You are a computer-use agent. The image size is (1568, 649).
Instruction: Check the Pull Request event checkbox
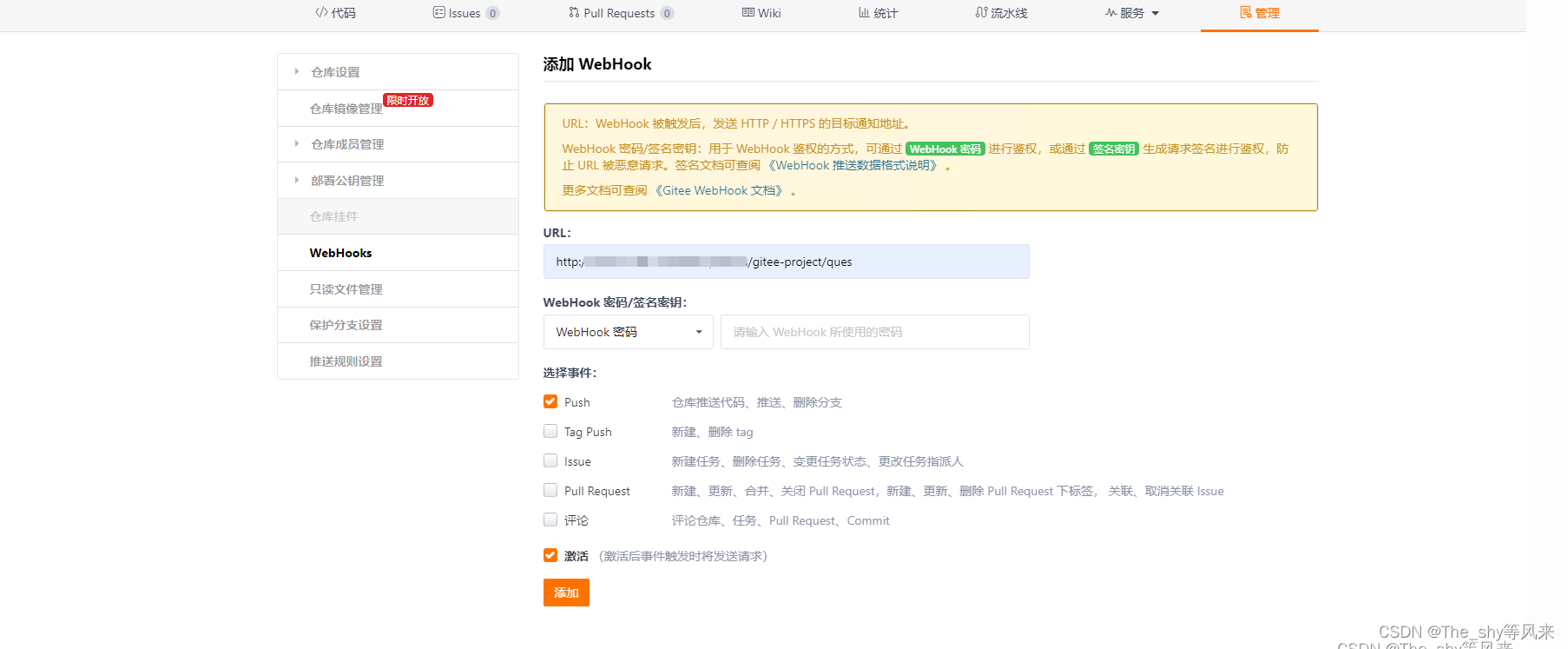pos(550,490)
